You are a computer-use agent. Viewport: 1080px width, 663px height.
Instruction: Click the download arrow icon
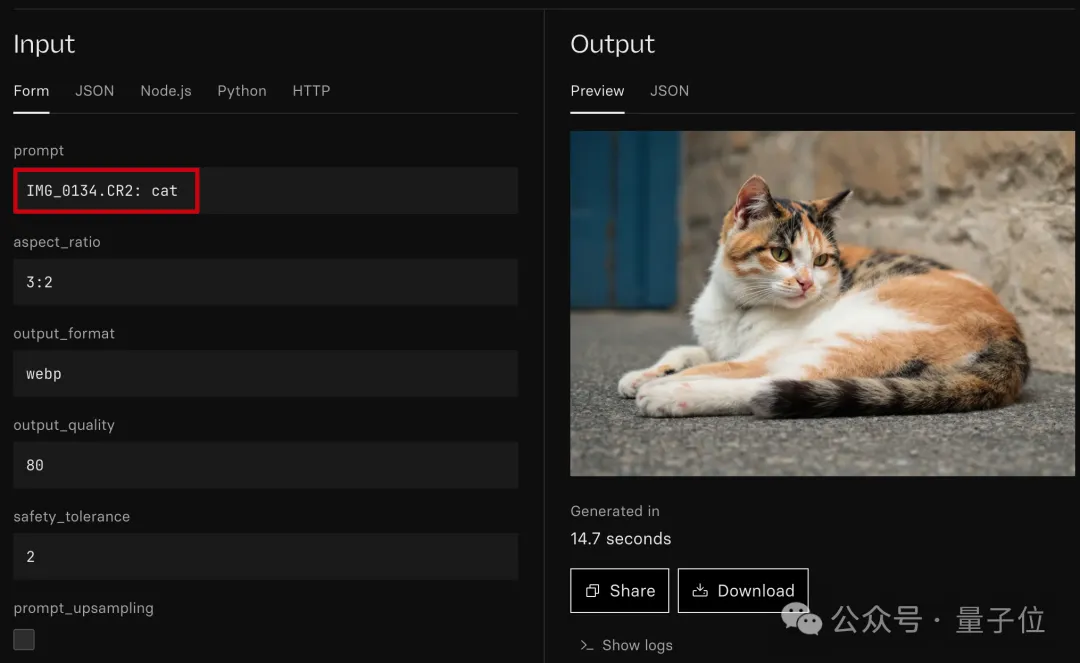click(x=700, y=591)
